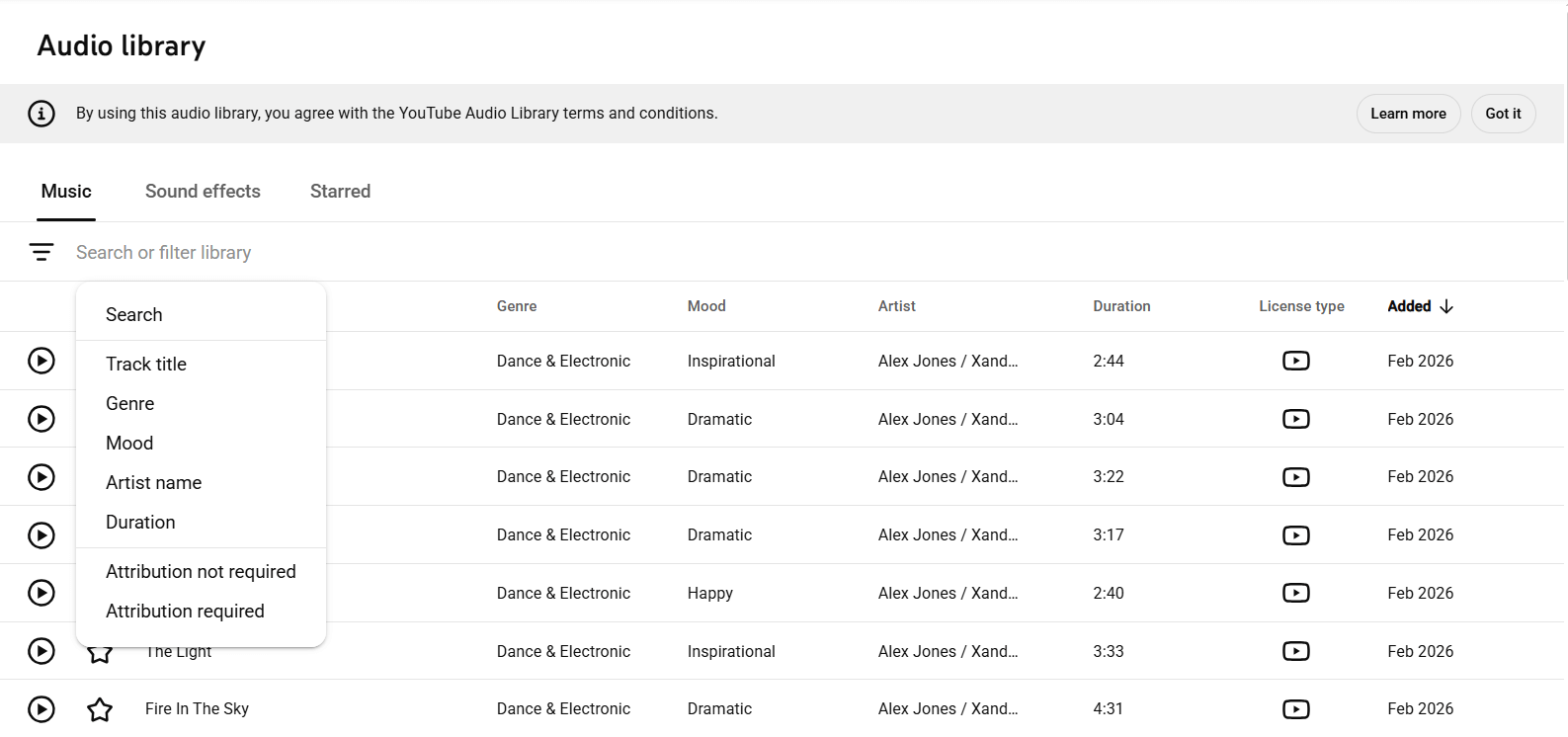Click the License type column header

[x=1301, y=306]
